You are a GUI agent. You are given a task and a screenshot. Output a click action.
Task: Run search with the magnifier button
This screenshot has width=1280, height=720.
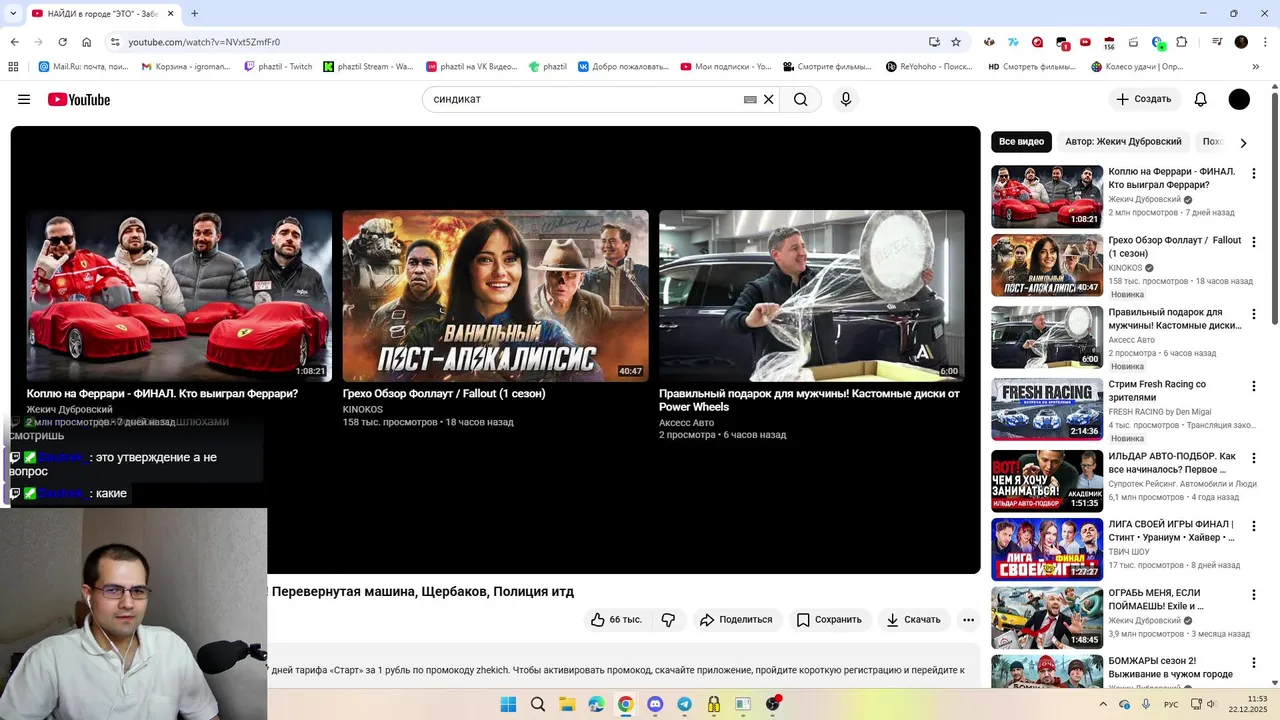pyautogui.click(x=801, y=99)
